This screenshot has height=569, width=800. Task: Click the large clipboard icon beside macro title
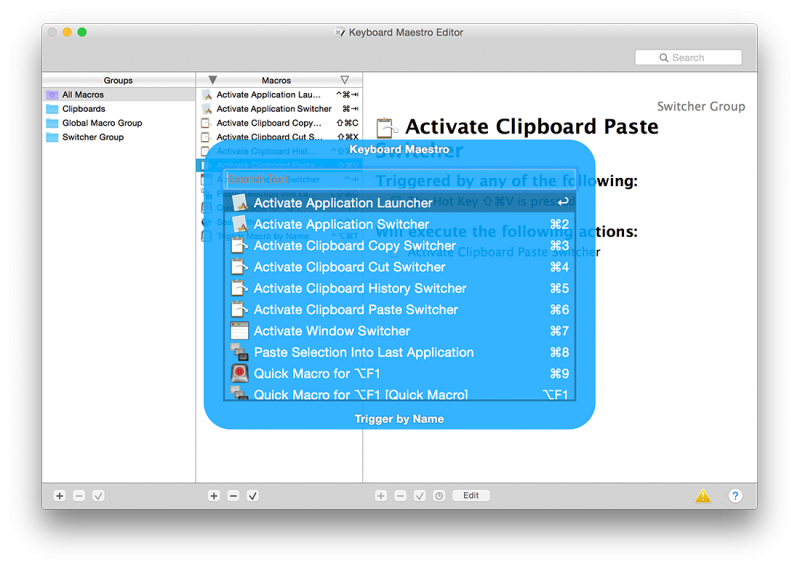[x=385, y=128]
